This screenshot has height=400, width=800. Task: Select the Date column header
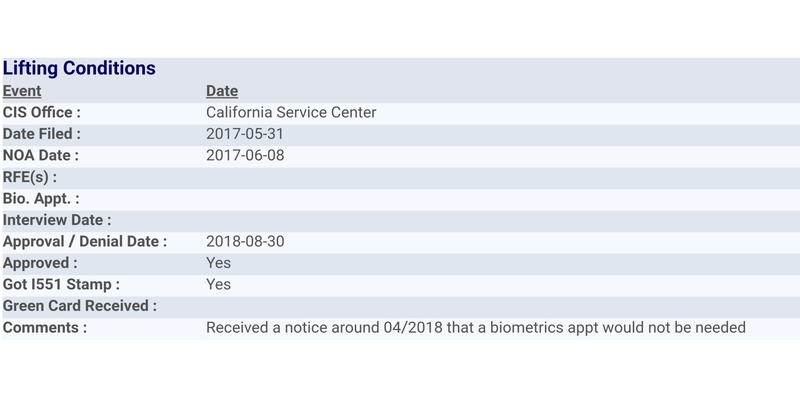click(222, 91)
